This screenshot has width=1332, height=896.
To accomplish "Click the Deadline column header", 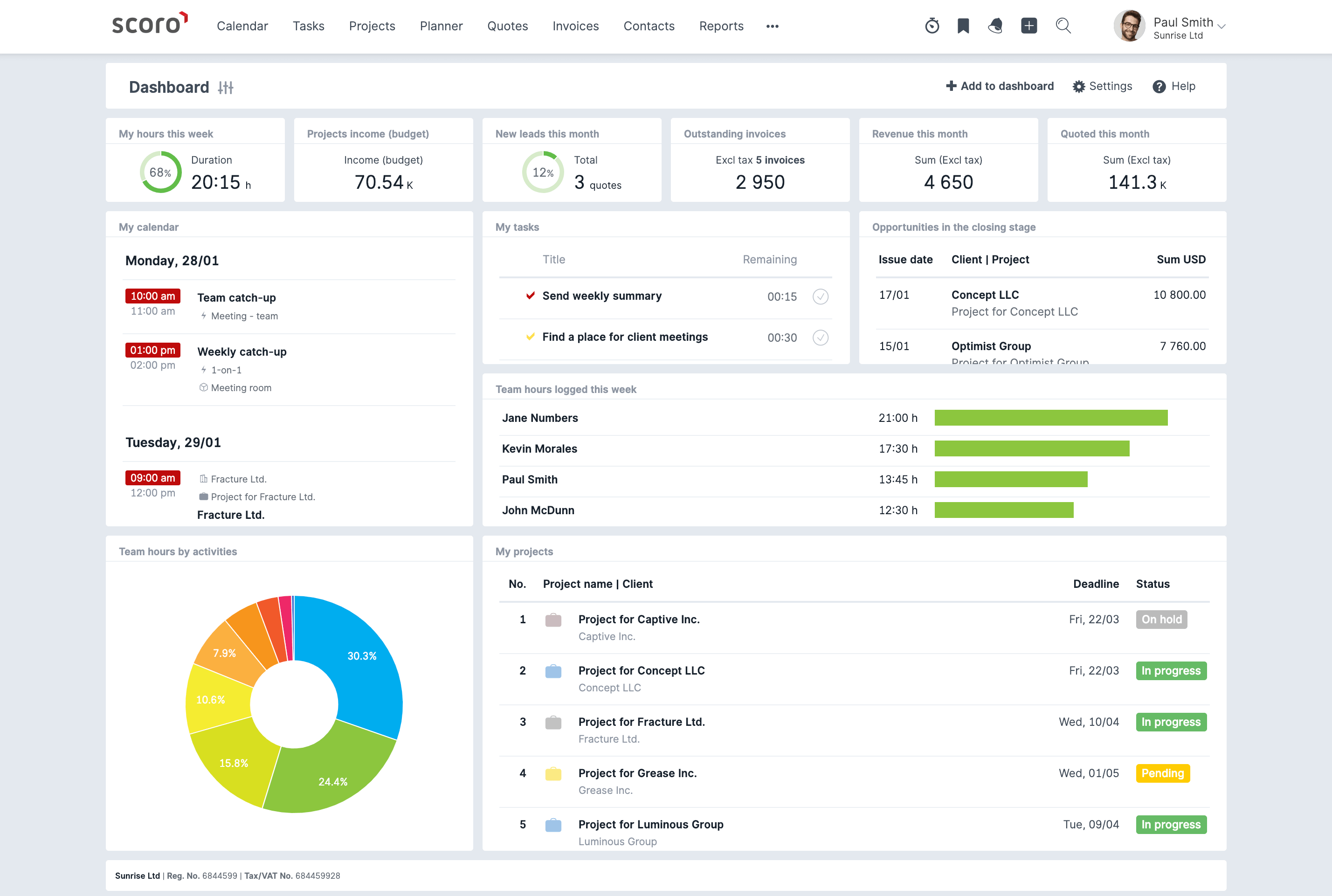I will click(1096, 584).
